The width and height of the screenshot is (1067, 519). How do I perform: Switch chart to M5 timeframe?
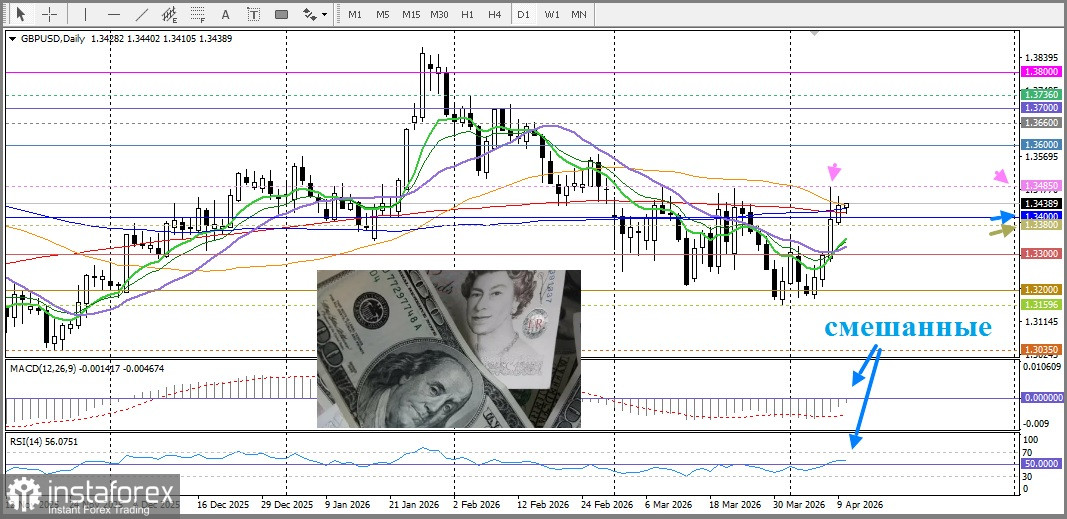click(x=382, y=14)
